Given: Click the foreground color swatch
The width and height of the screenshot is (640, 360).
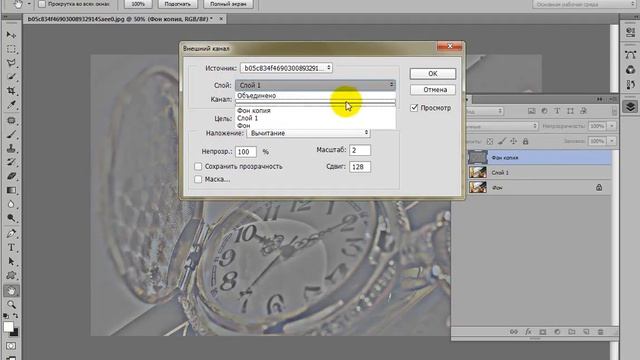Looking at the screenshot, I should (9, 327).
